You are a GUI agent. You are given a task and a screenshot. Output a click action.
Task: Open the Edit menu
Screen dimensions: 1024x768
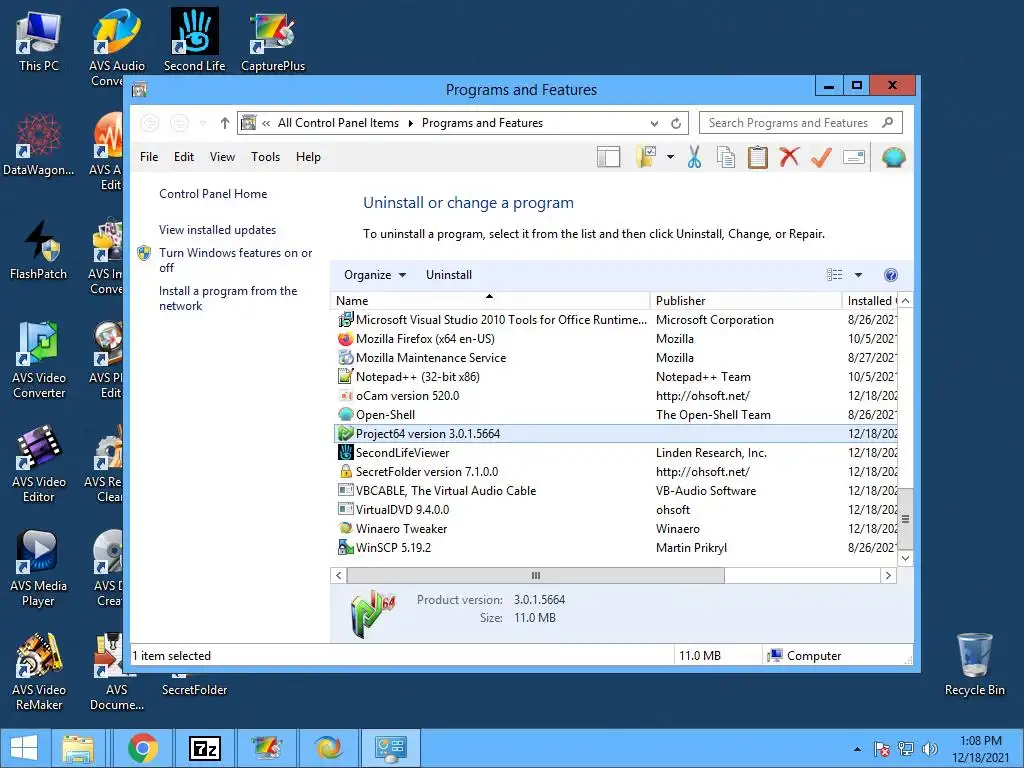(184, 157)
